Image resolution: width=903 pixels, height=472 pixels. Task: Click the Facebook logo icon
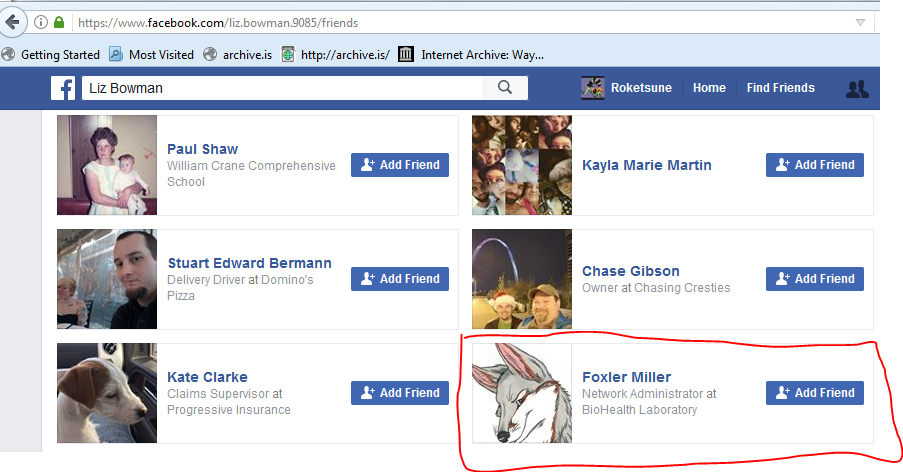[63, 88]
